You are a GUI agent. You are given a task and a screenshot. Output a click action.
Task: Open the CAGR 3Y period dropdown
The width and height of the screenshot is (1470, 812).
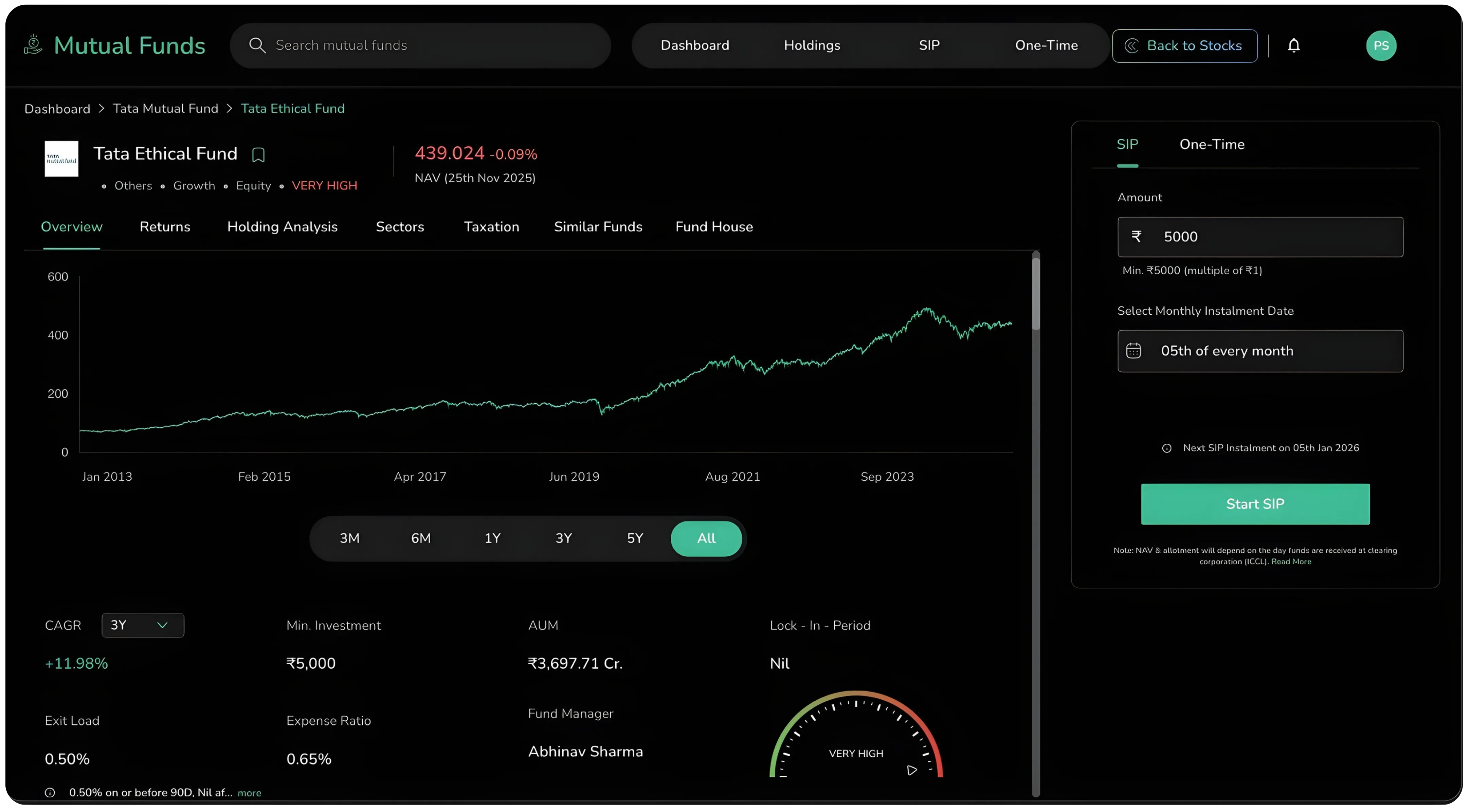tap(143, 625)
